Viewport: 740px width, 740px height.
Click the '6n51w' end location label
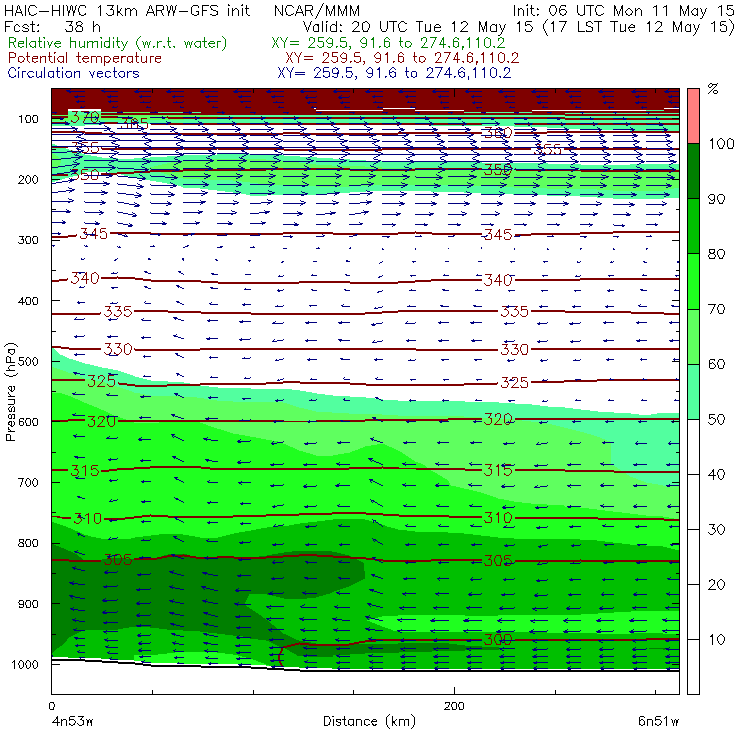[658, 721]
